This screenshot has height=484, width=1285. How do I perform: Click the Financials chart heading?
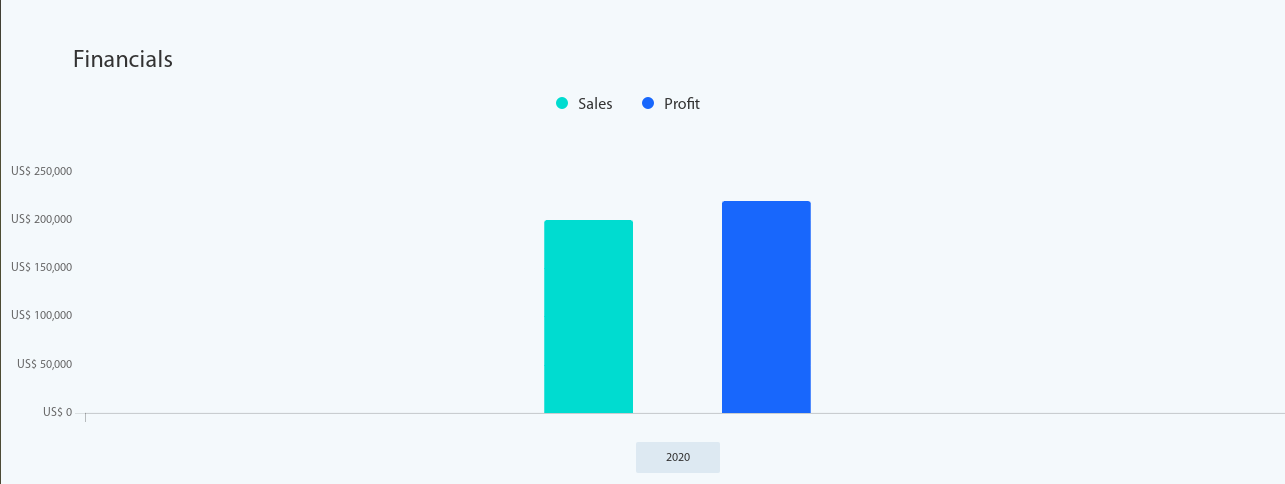(123, 59)
